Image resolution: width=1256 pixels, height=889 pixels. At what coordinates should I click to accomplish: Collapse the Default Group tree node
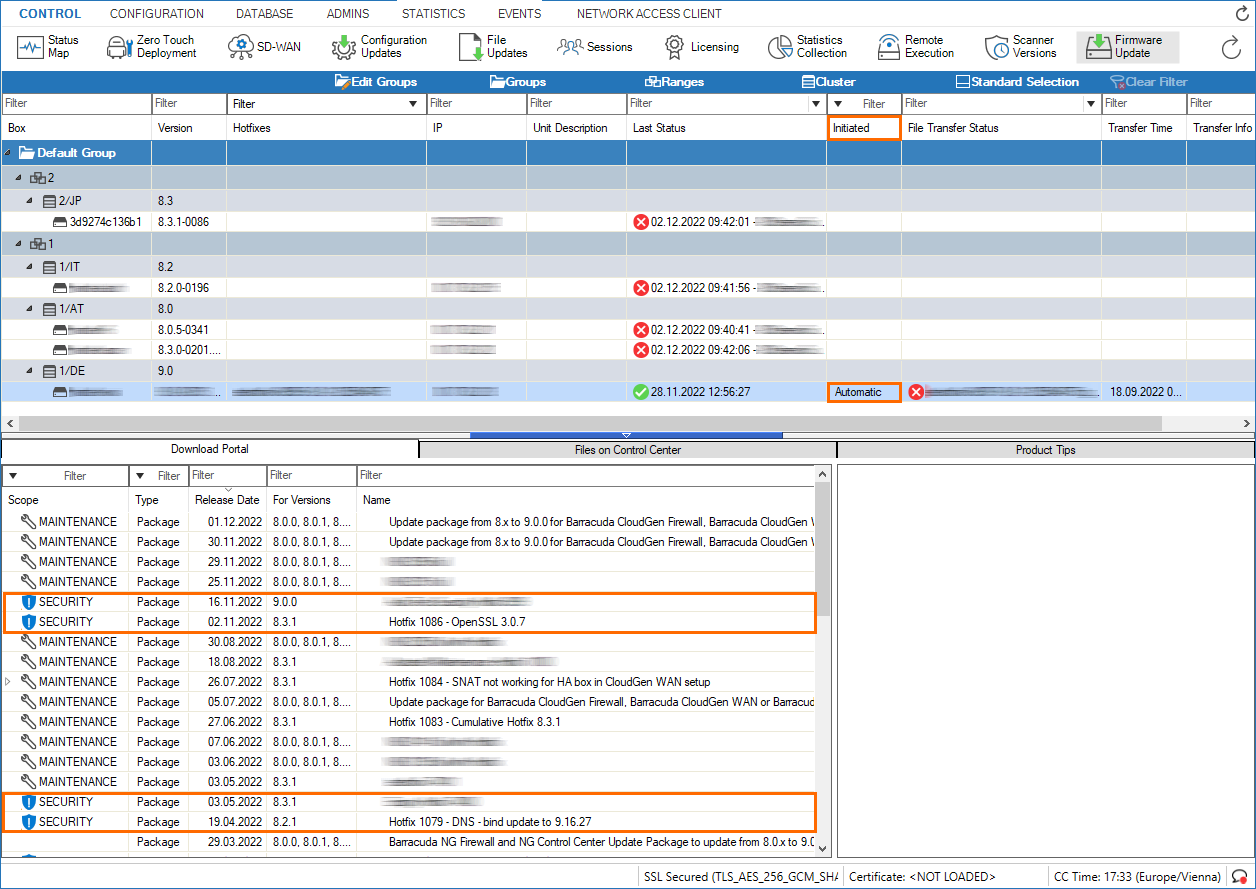click(x=9, y=153)
